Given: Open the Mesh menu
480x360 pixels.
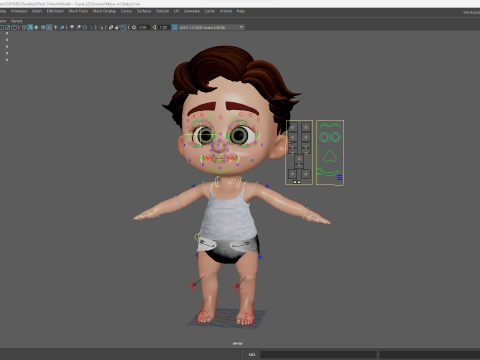Looking at the screenshot, I should pos(37,11).
